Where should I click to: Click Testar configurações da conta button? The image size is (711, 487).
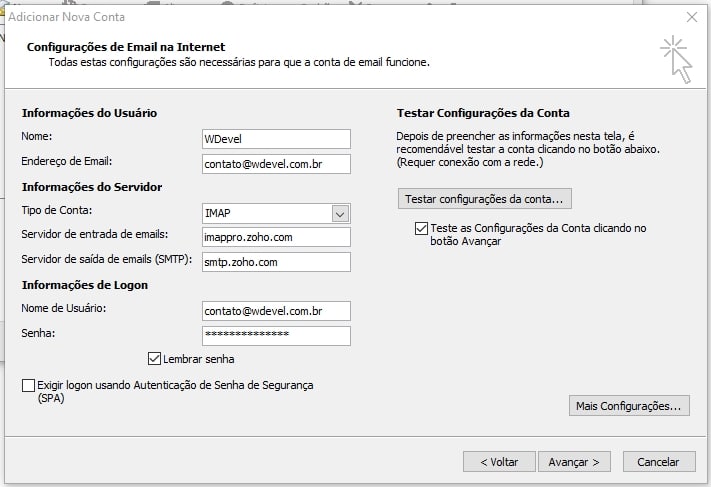(484, 199)
